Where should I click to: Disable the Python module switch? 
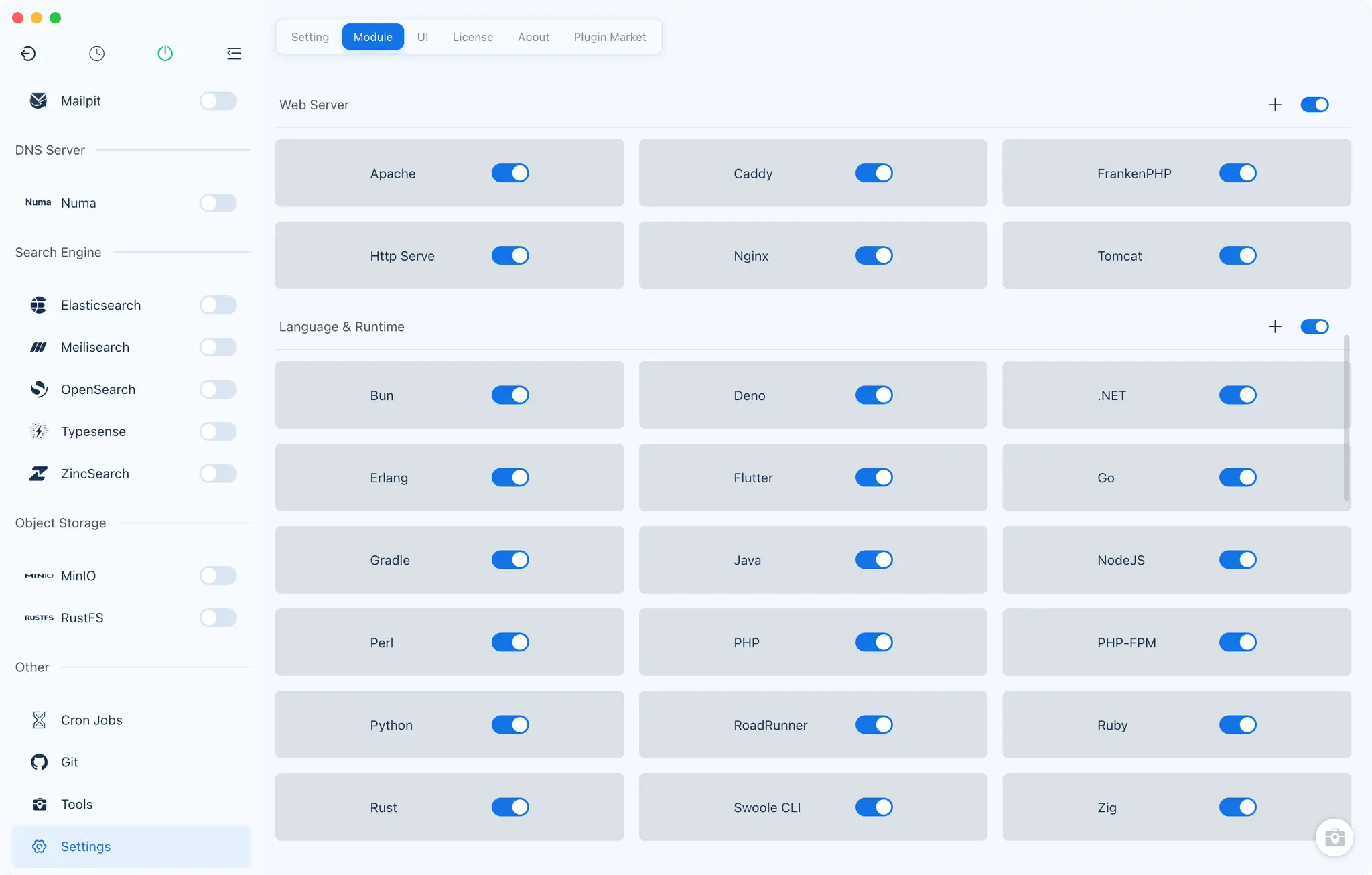[510, 724]
